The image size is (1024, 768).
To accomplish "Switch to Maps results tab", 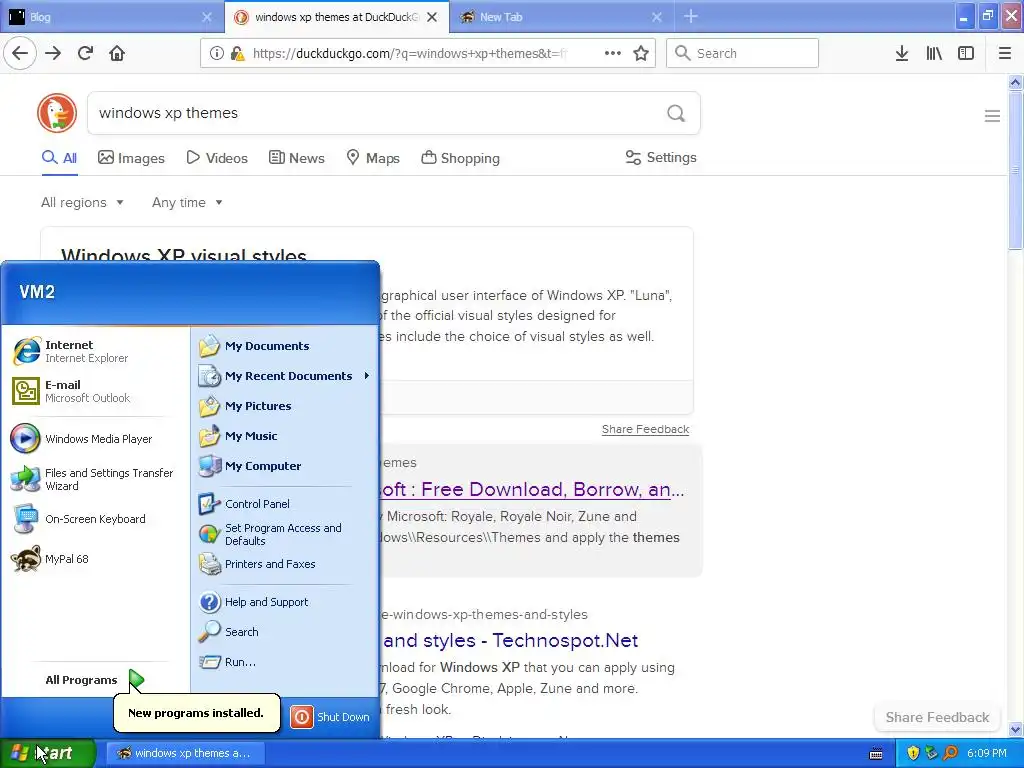I will point(373,158).
